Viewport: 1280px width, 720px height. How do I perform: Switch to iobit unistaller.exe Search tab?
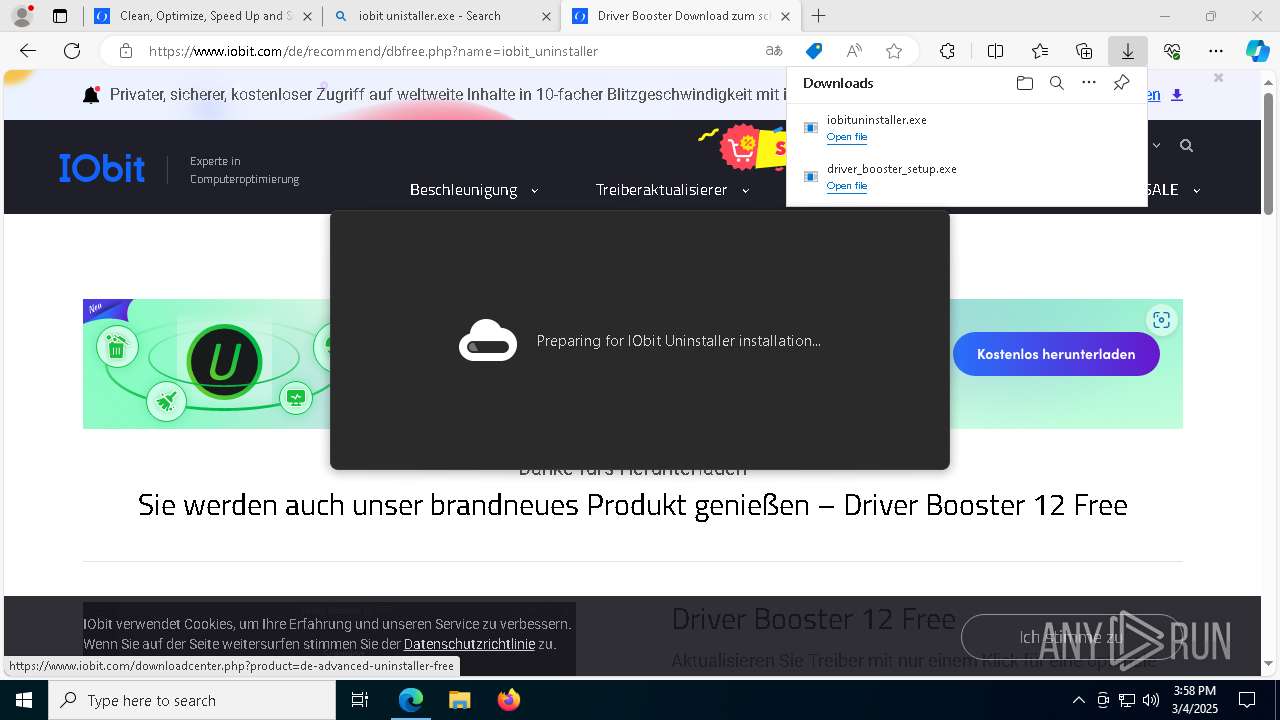[x=430, y=16]
